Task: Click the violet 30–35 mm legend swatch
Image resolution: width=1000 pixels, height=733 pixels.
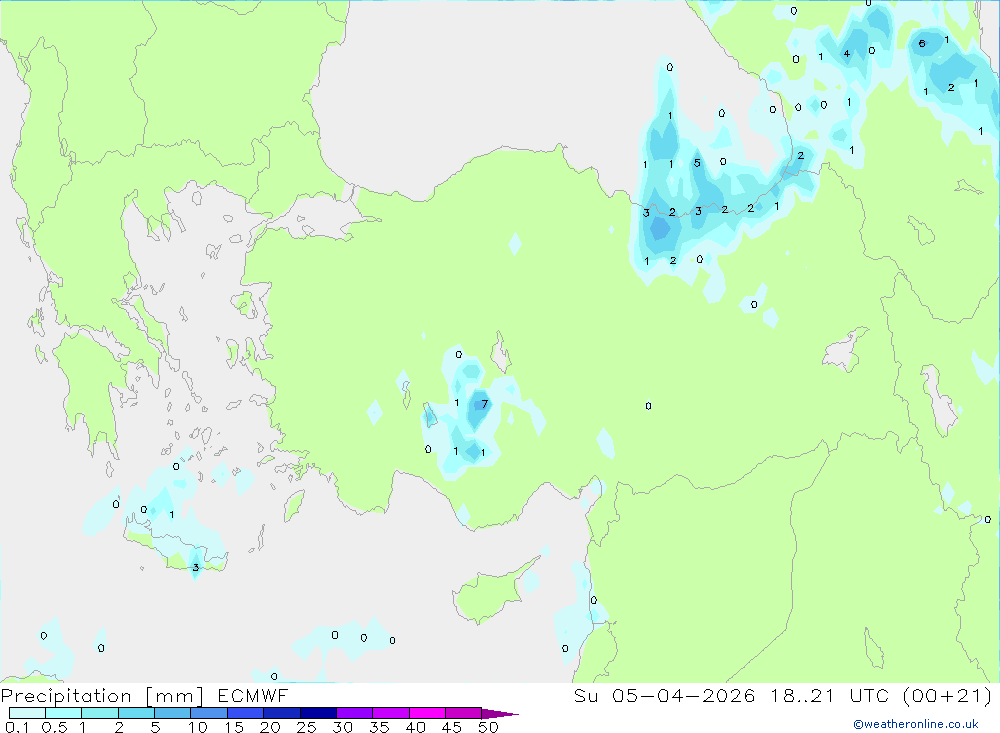Action: [x=355, y=713]
